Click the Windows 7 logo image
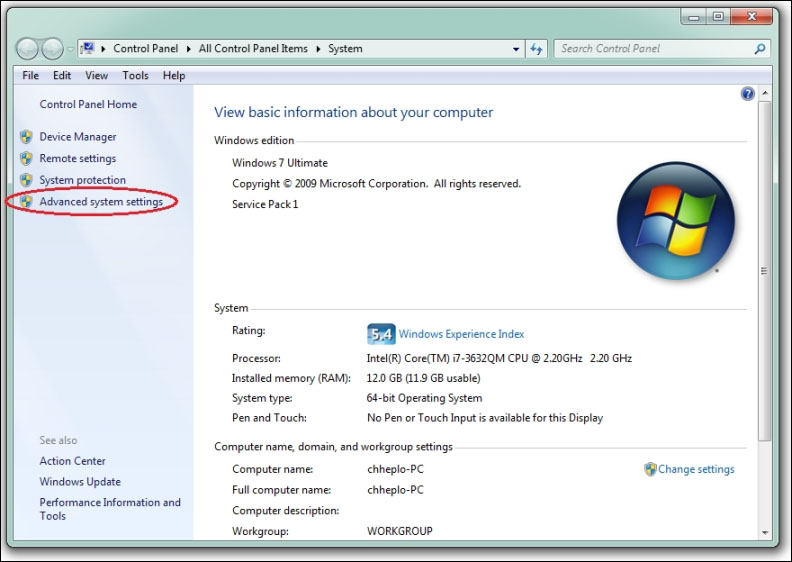 click(x=675, y=221)
